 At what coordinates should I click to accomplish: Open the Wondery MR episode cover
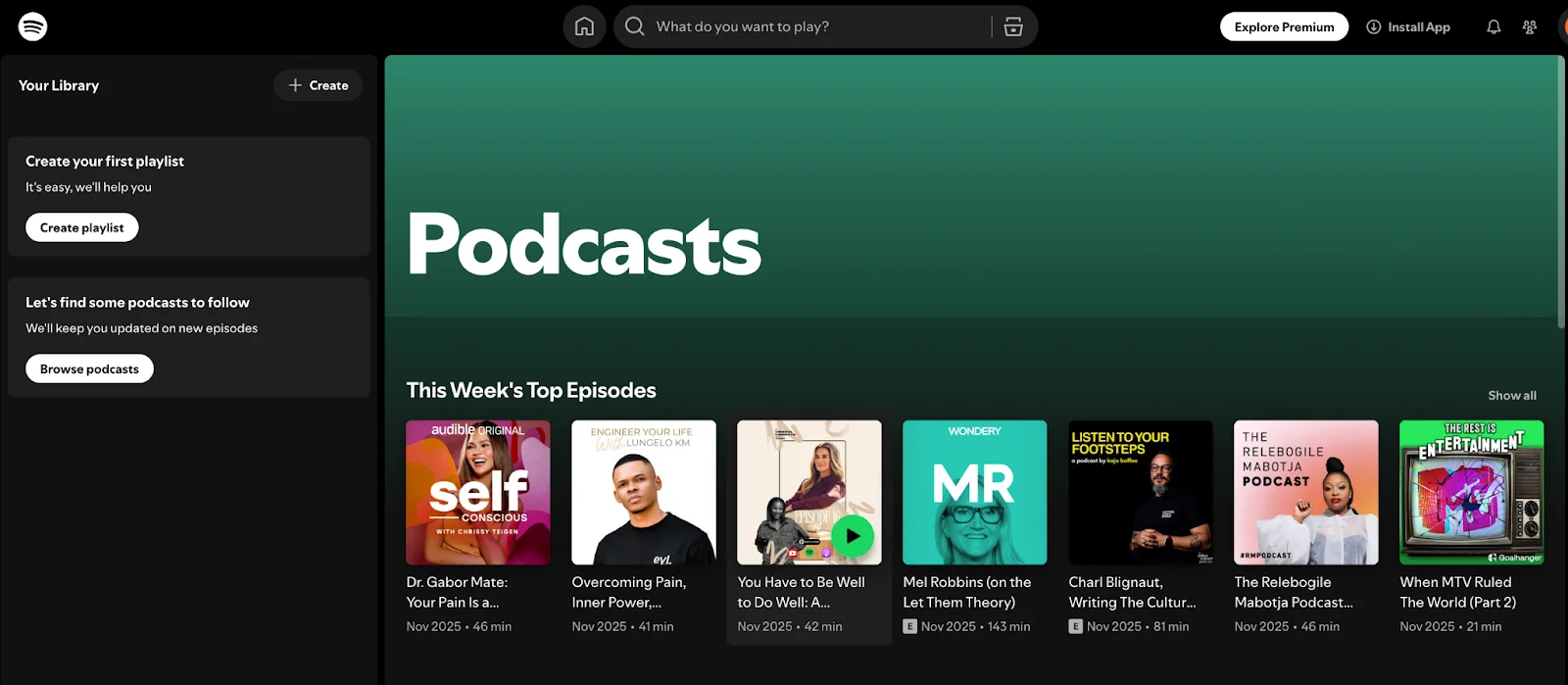click(x=975, y=492)
